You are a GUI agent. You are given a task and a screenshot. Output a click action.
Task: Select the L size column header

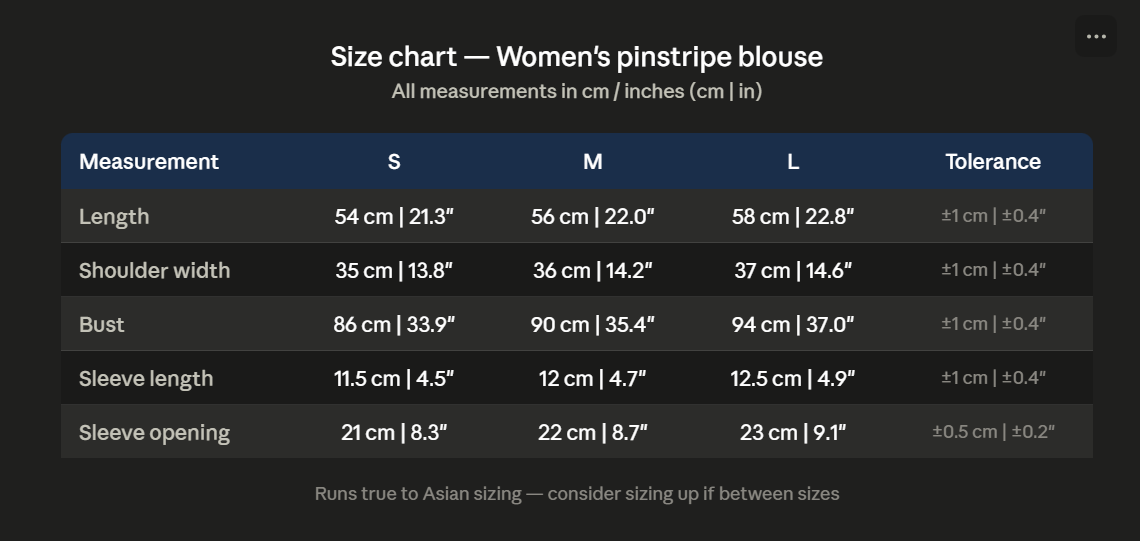point(793,161)
